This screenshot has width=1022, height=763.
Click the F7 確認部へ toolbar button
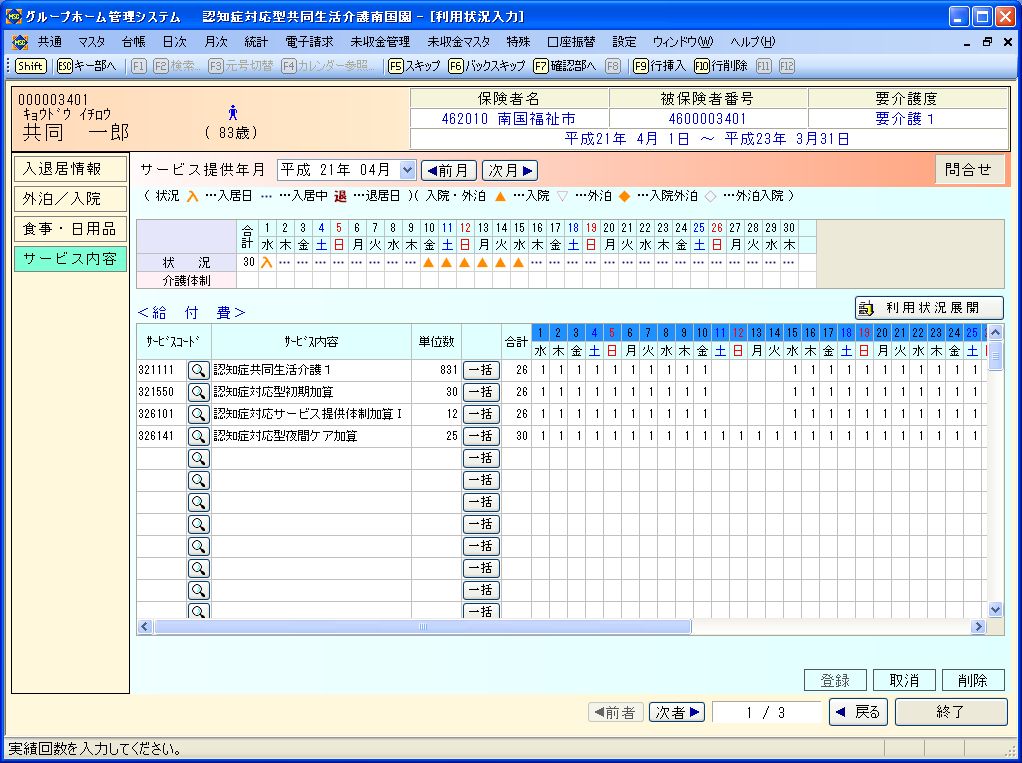point(565,65)
